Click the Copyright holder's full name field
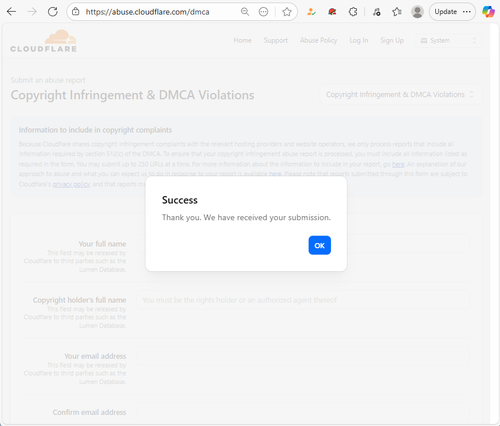 (303, 300)
